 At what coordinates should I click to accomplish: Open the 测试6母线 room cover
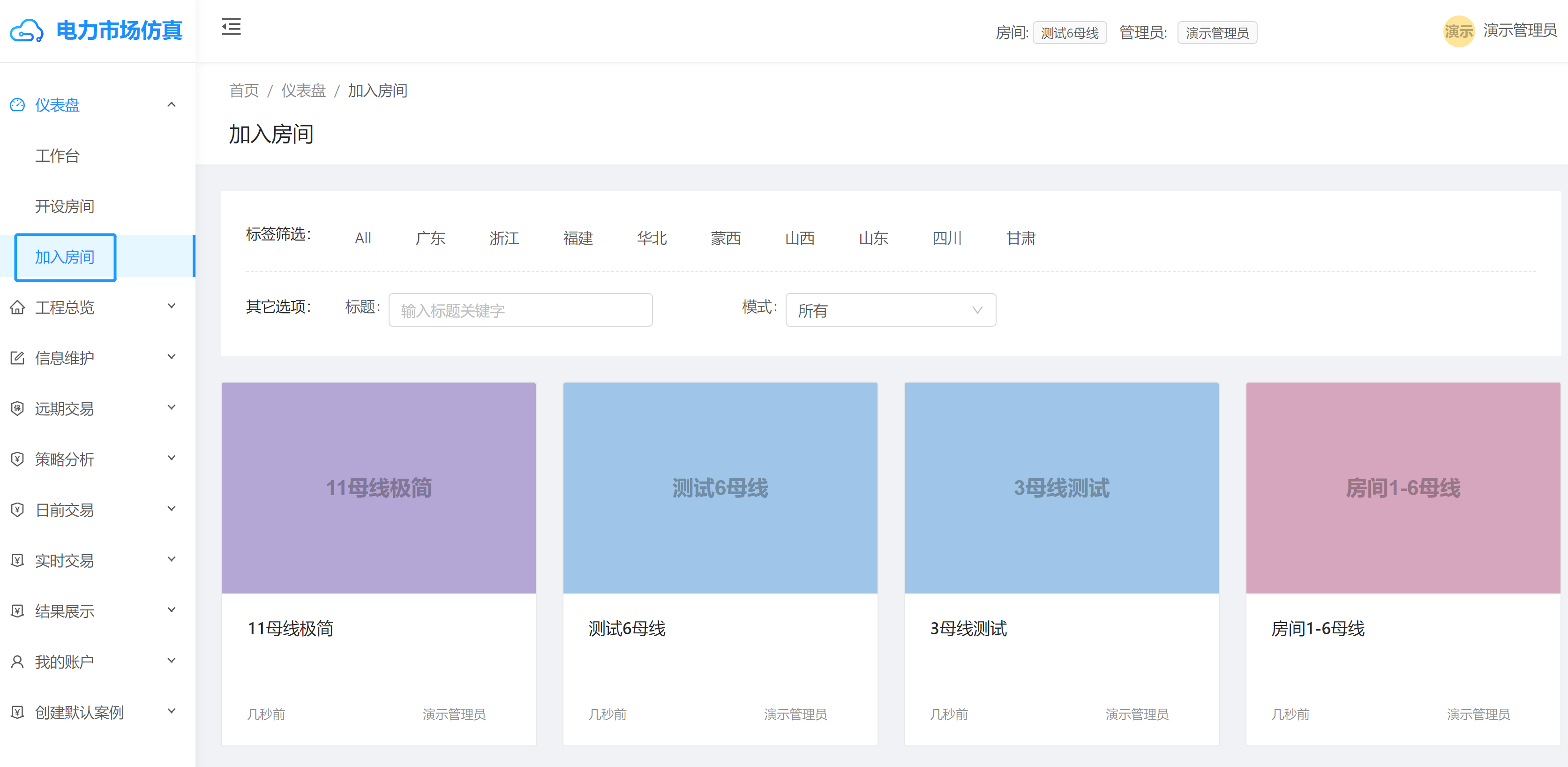720,488
